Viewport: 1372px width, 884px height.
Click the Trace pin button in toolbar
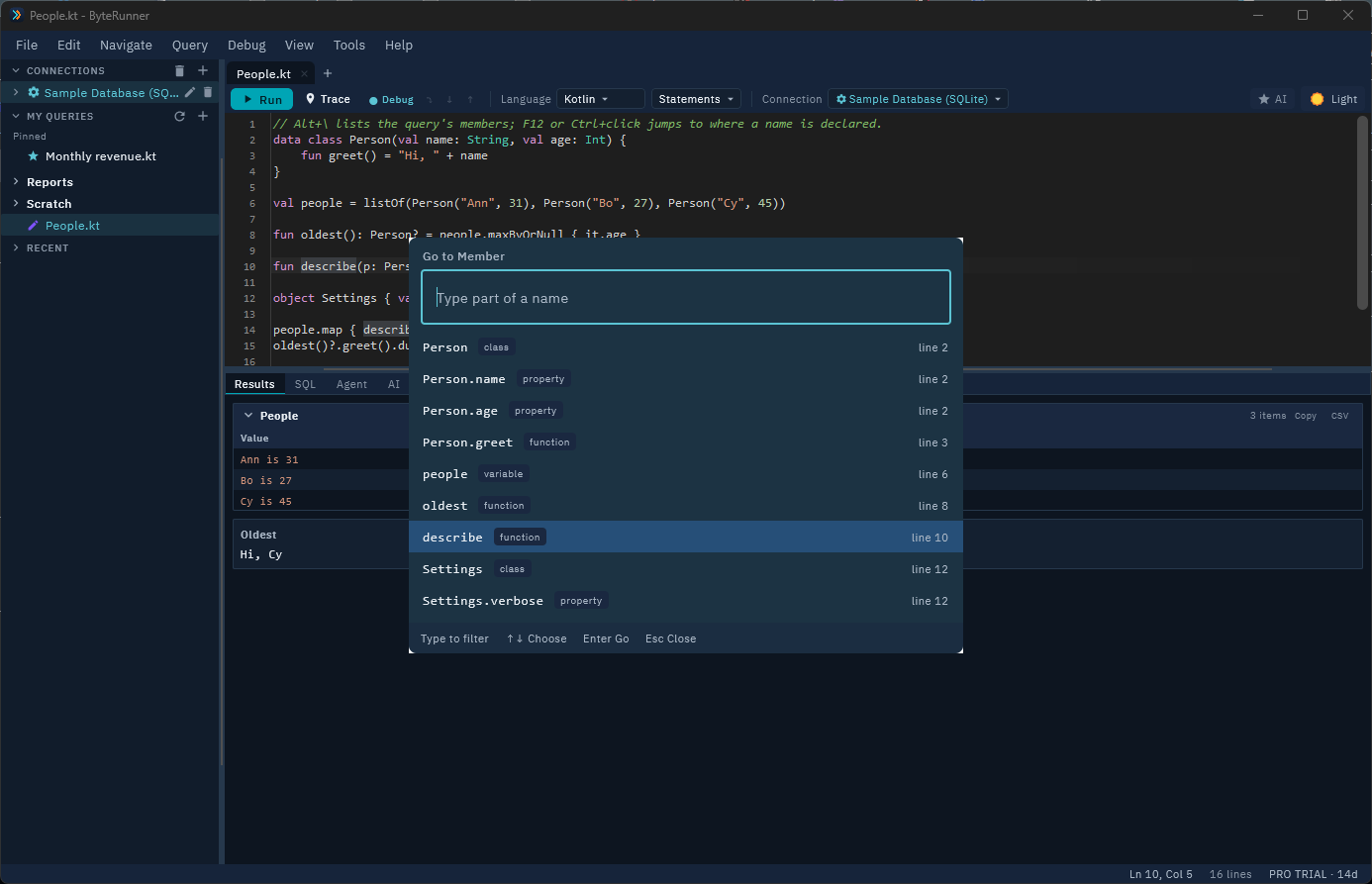coord(328,99)
